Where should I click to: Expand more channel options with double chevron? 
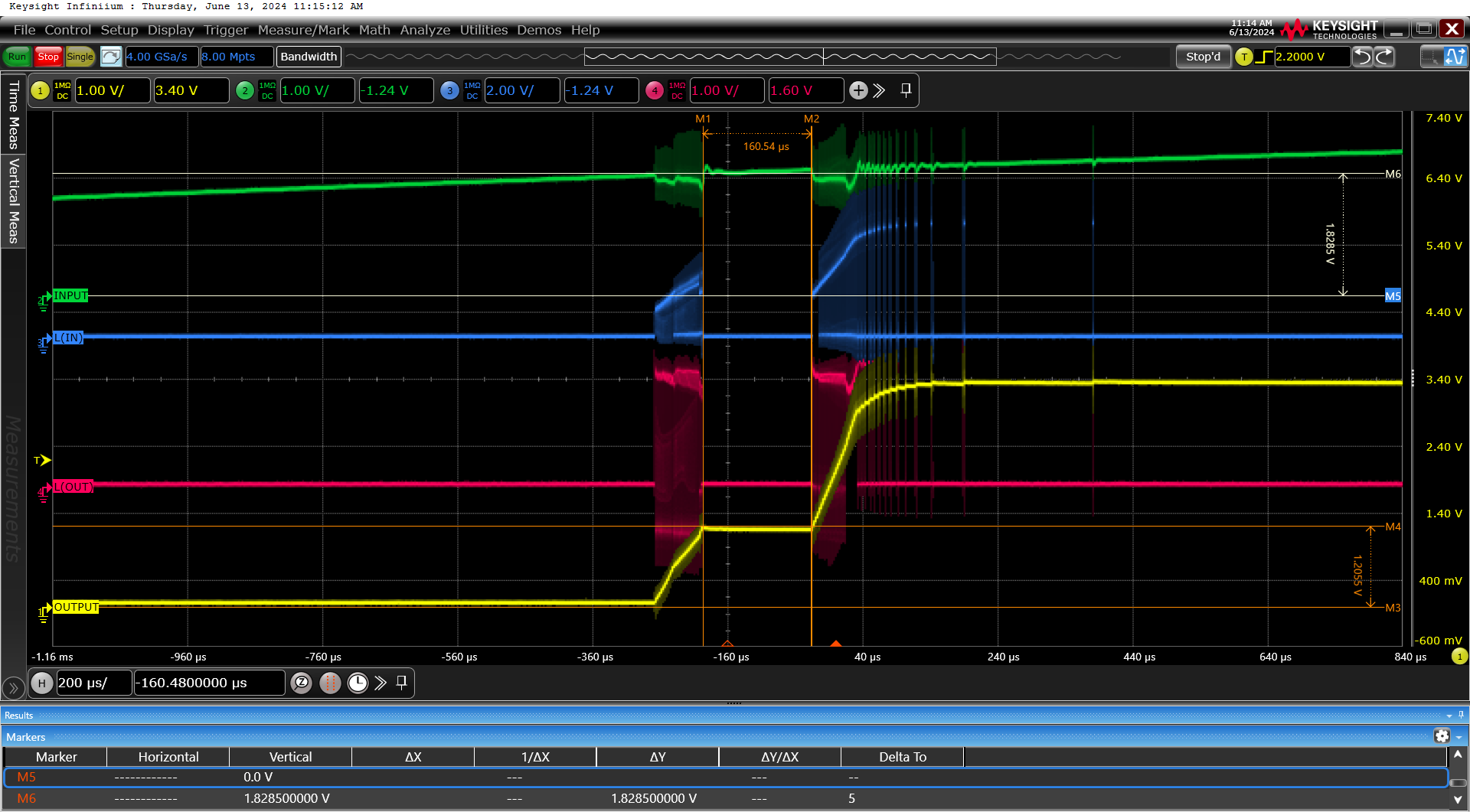(879, 90)
